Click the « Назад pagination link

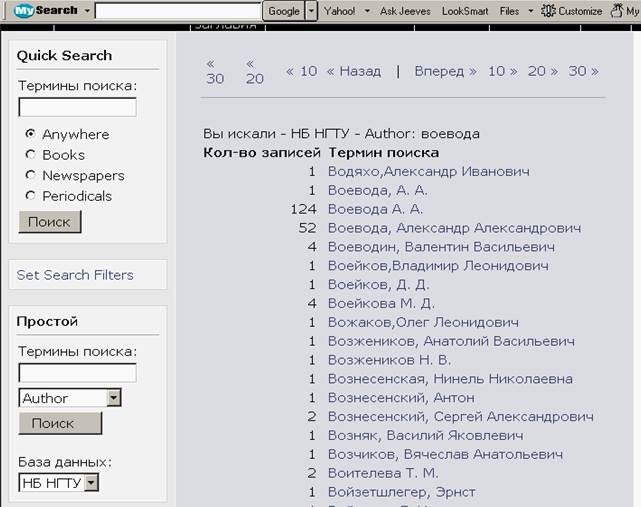(353, 71)
